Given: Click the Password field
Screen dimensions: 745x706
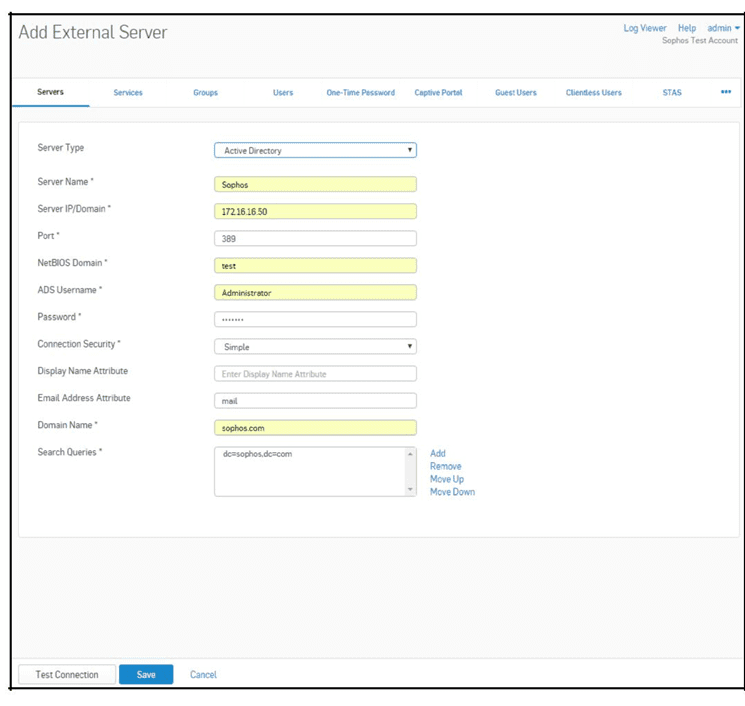Looking at the screenshot, I should pyautogui.click(x=315, y=319).
